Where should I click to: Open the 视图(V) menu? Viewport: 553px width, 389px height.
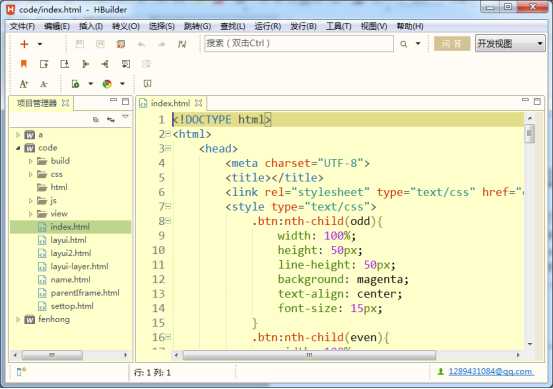tap(374, 26)
